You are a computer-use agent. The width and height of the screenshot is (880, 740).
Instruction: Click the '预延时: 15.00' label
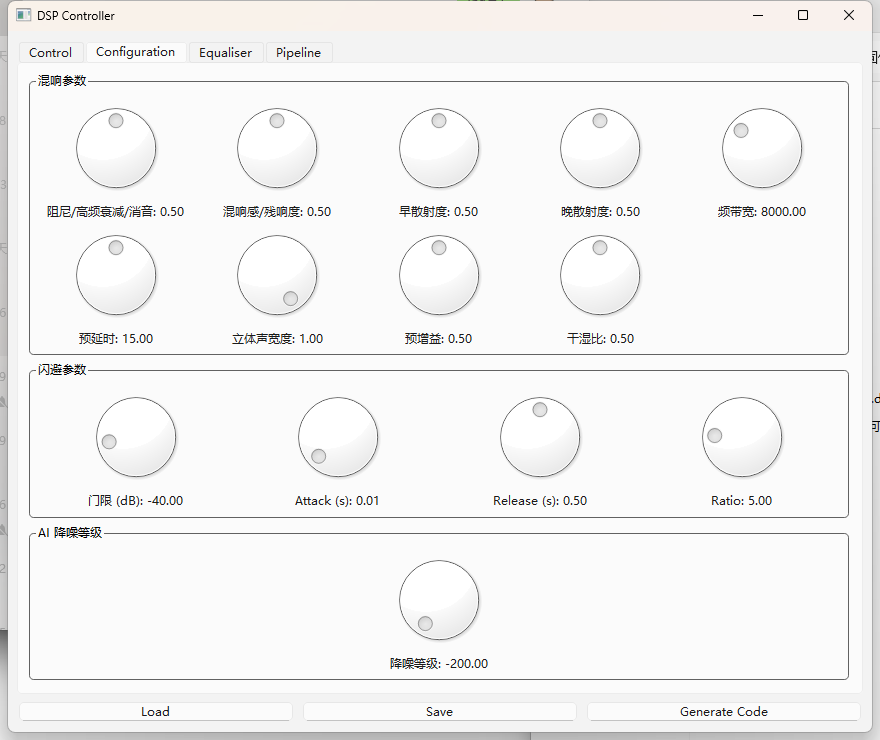(116, 338)
